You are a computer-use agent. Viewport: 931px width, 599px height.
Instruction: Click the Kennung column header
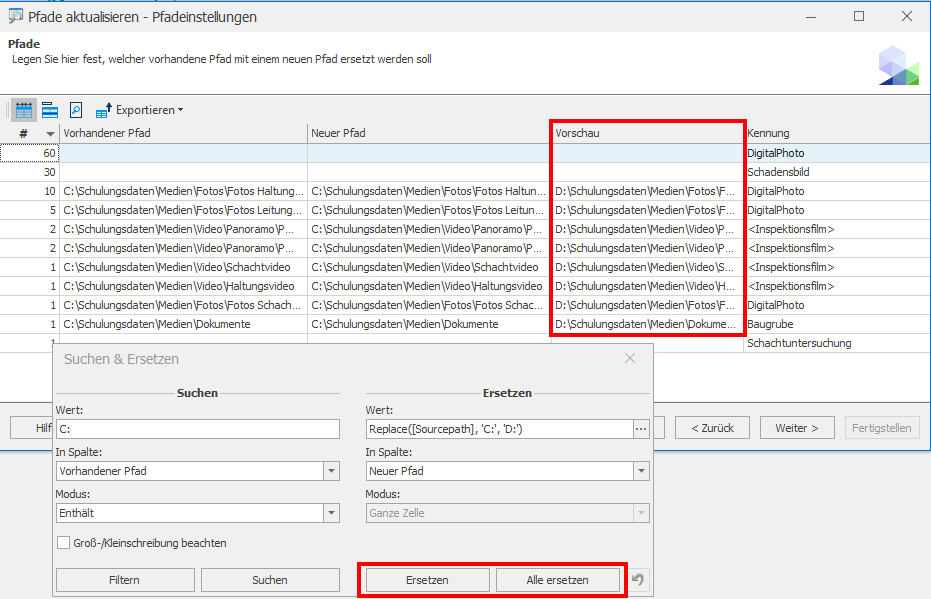[x=835, y=133]
